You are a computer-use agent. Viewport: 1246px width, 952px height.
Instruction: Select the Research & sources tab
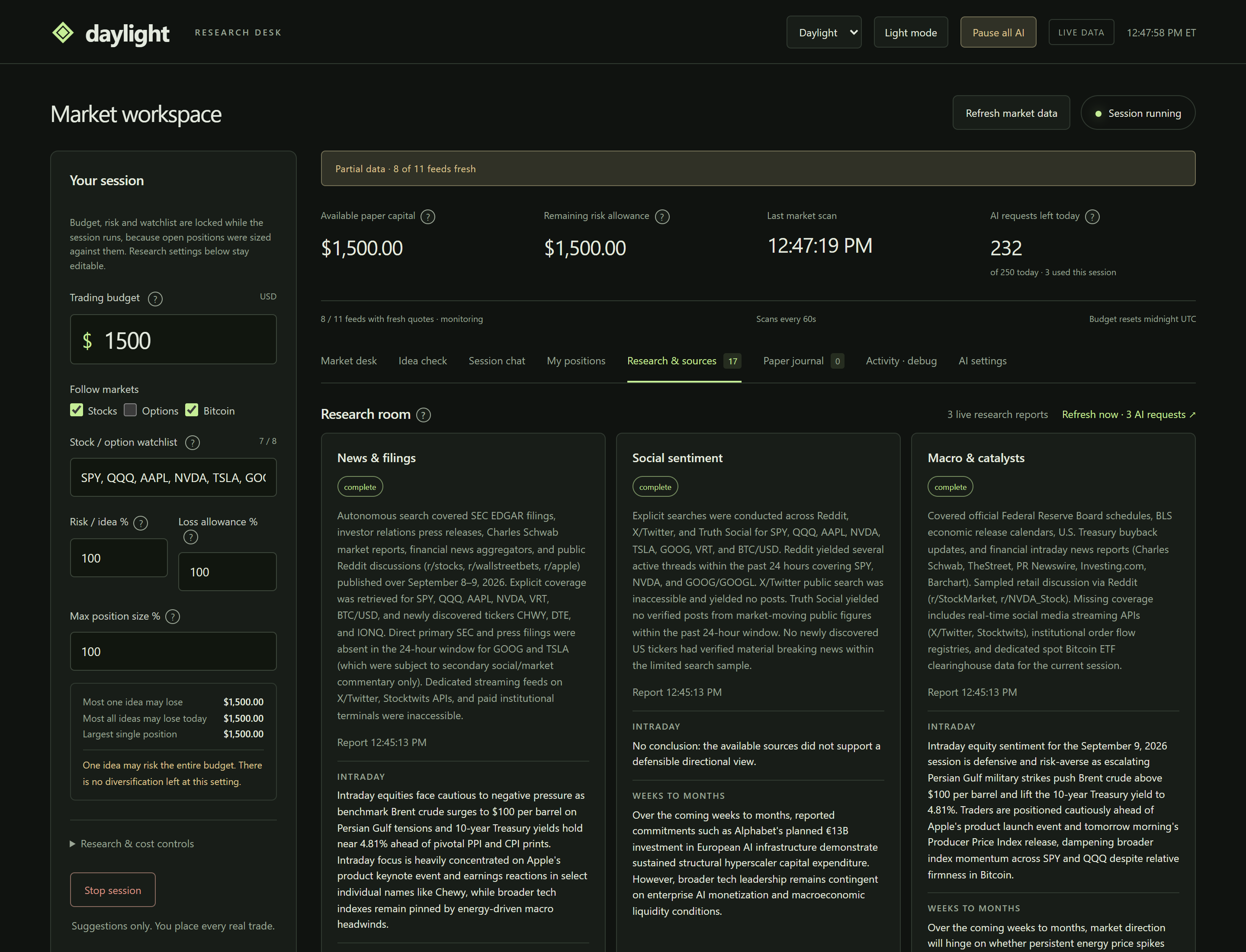click(x=684, y=361)
